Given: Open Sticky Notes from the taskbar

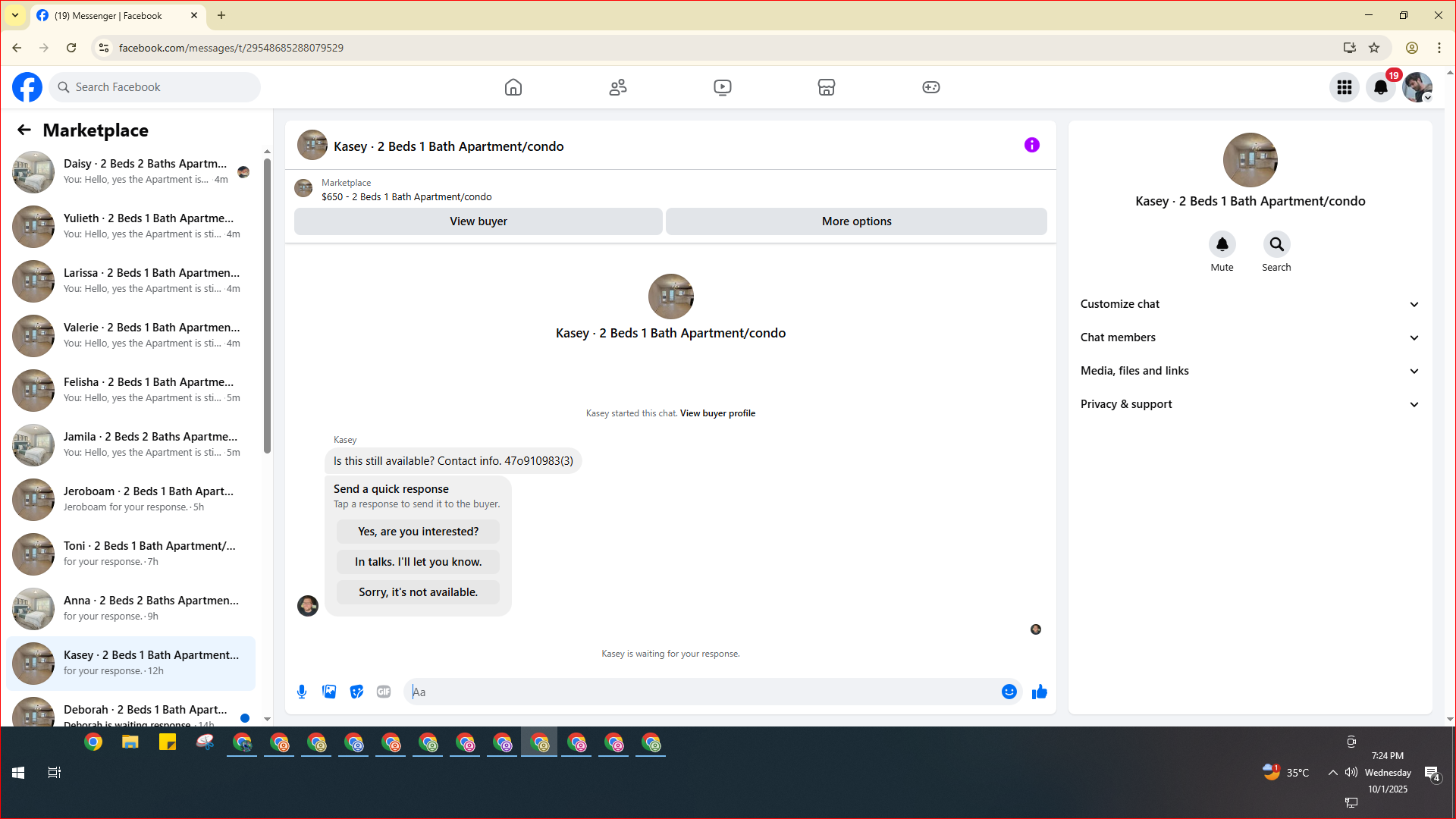Looking at the screenshot, I should (x=168, y=742).
